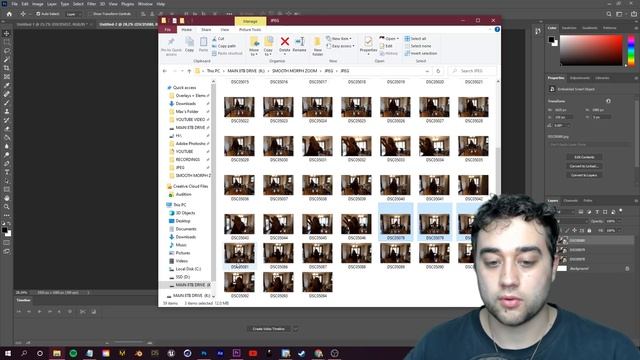Screen dimensions: 640x360
Task: Click Rename in the Explorer ribbon
Action: point(299,44)
